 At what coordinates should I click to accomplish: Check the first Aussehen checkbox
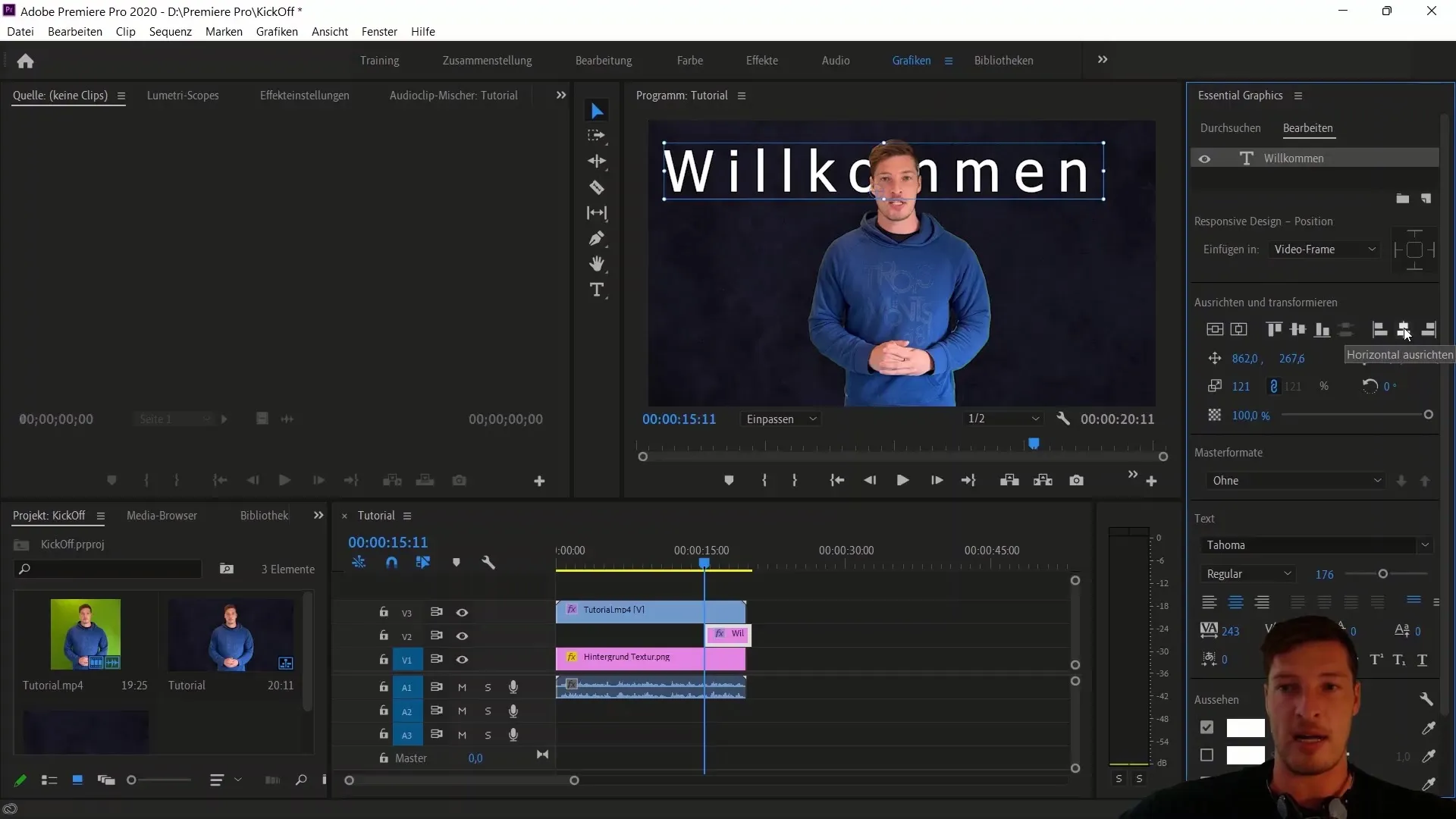[x=1207, y=727]
